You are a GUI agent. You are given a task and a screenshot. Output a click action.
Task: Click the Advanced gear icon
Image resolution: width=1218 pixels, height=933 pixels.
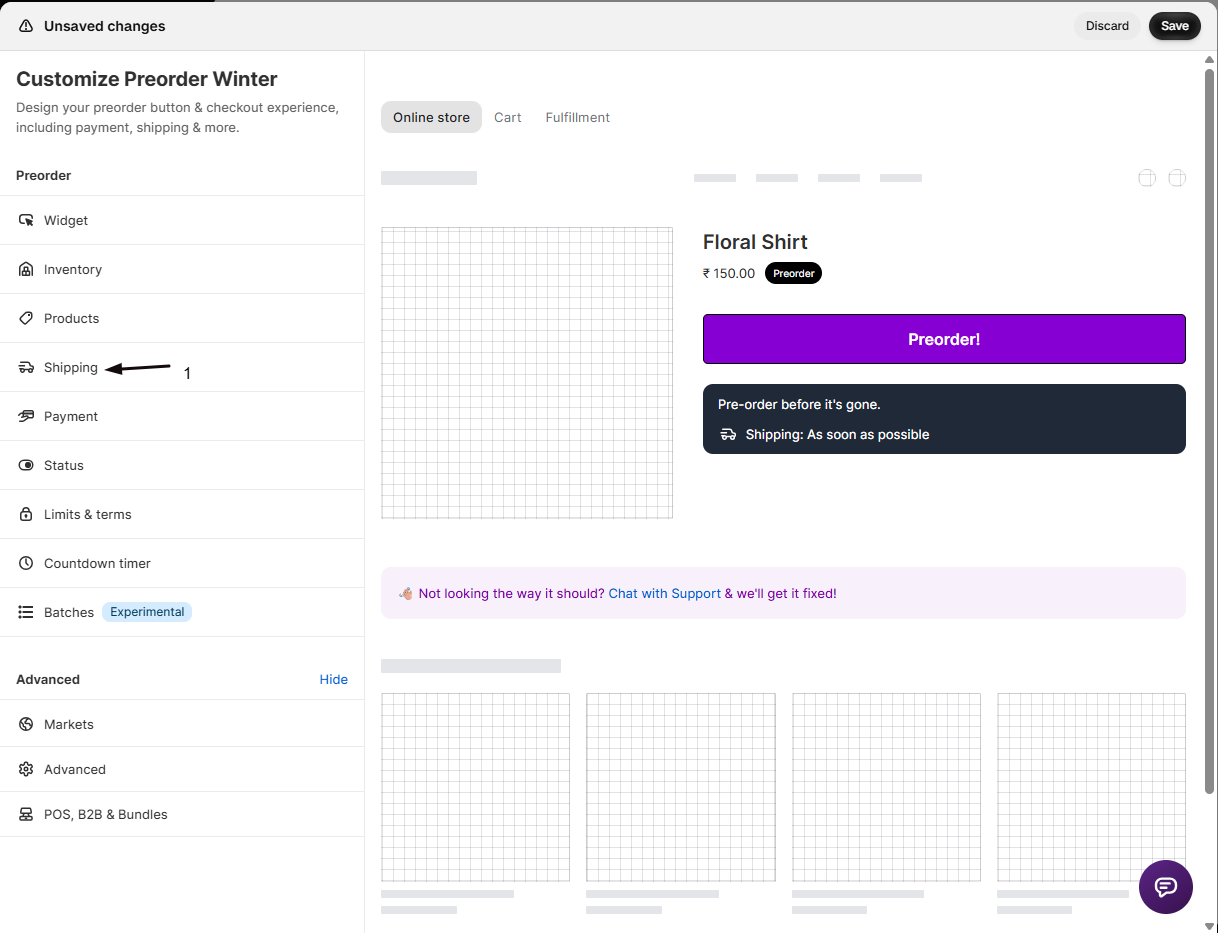pyautogui.click(x=26, y=769)
